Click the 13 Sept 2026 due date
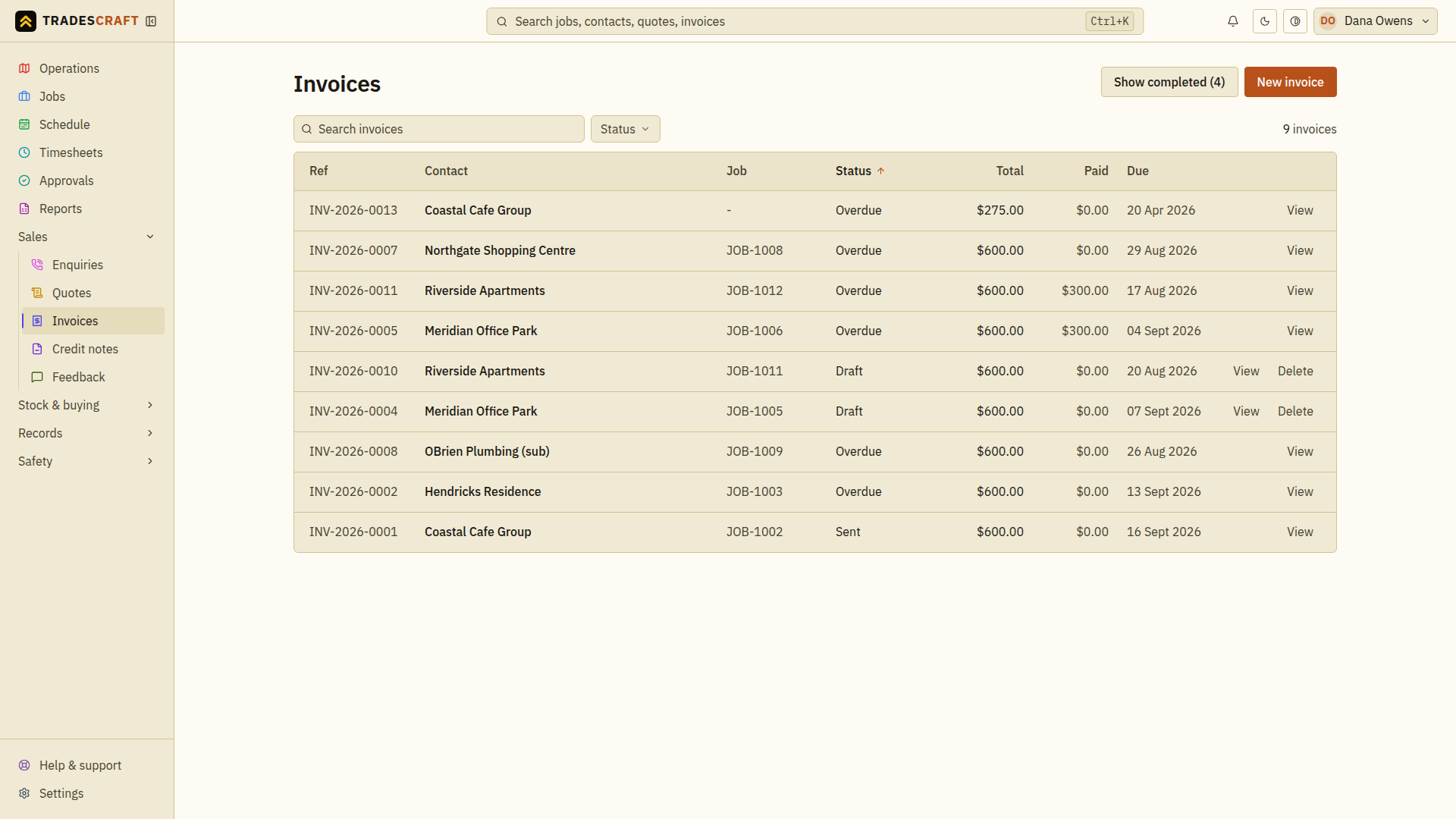Image resolution: width=1456 pixels, height=819 pixels. click(1163, 491)
